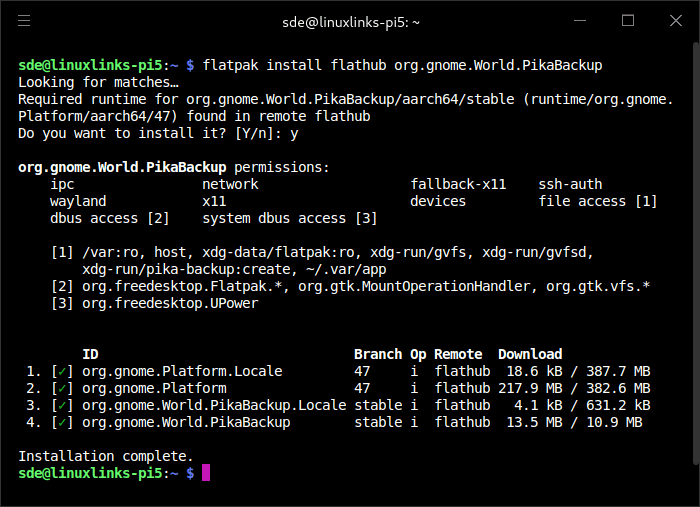Click '217.9 MB / 382.6 MB' download value
This screenshot has height=507, width=700.
point(574,388)
